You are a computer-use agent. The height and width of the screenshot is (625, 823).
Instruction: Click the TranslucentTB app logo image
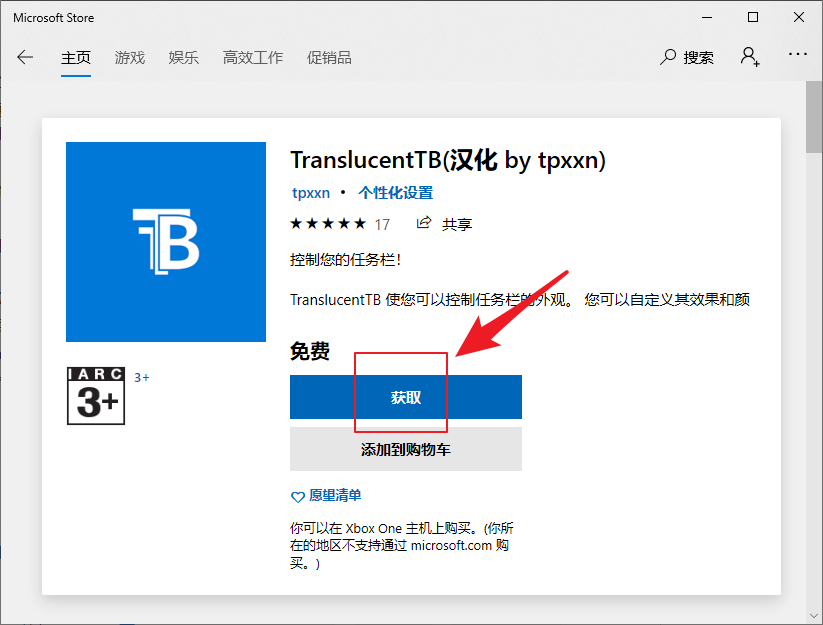point(166,242)
